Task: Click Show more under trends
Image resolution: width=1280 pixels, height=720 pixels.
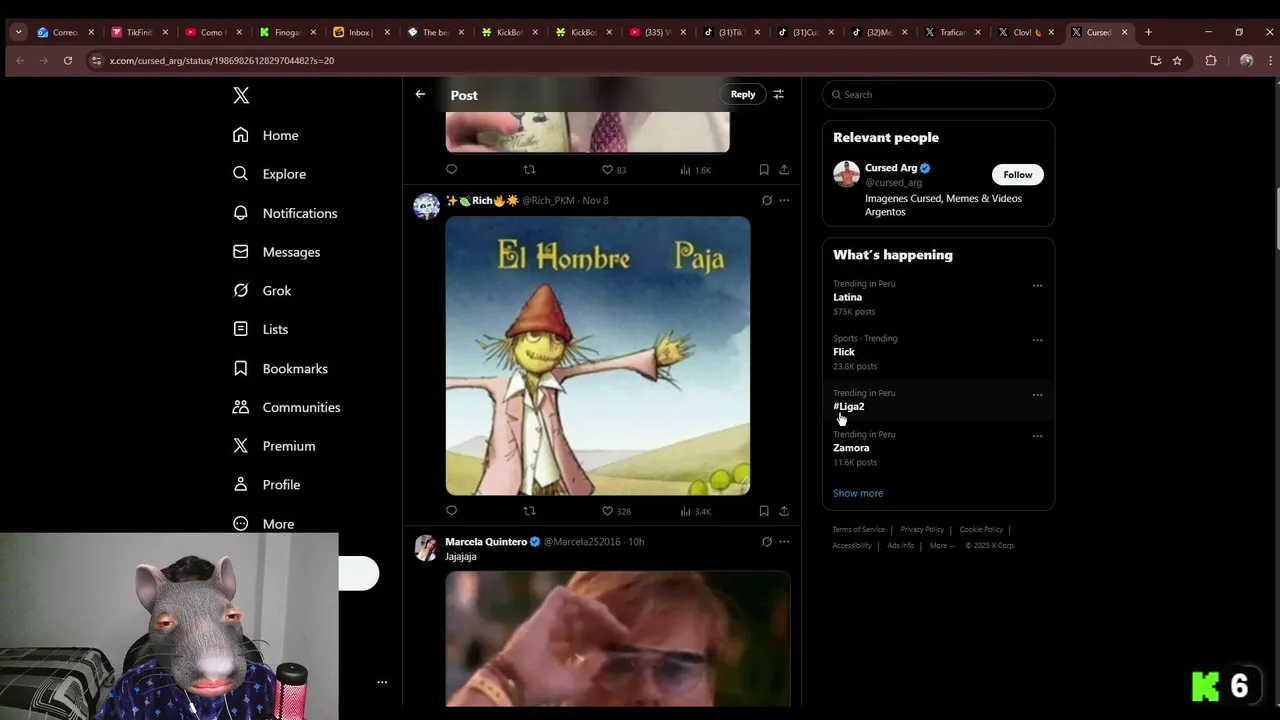Action: click(858, 493)
